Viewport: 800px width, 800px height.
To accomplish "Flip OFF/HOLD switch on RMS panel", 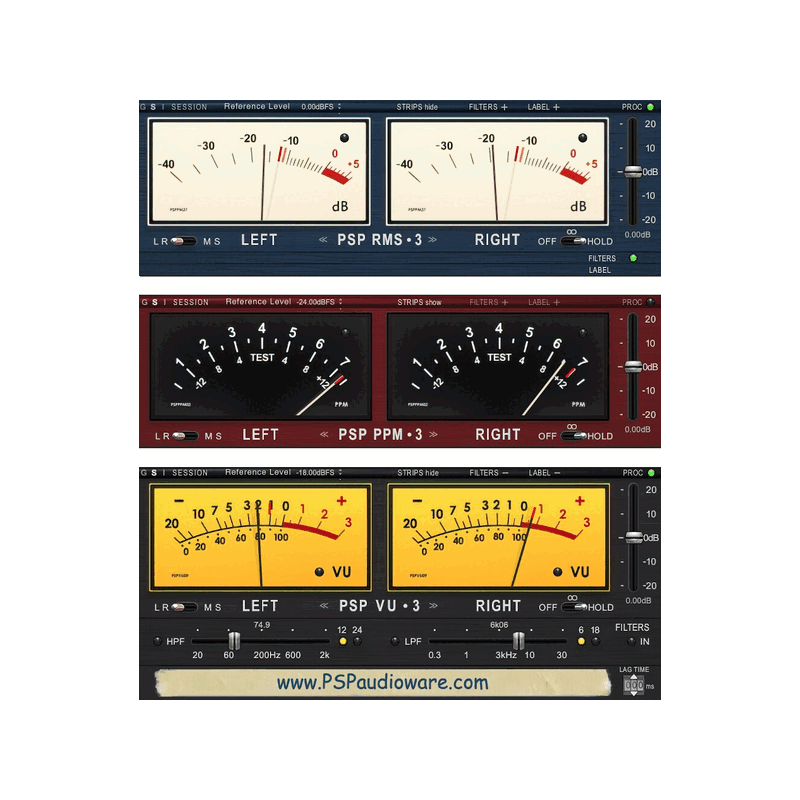I will (573, 241).
